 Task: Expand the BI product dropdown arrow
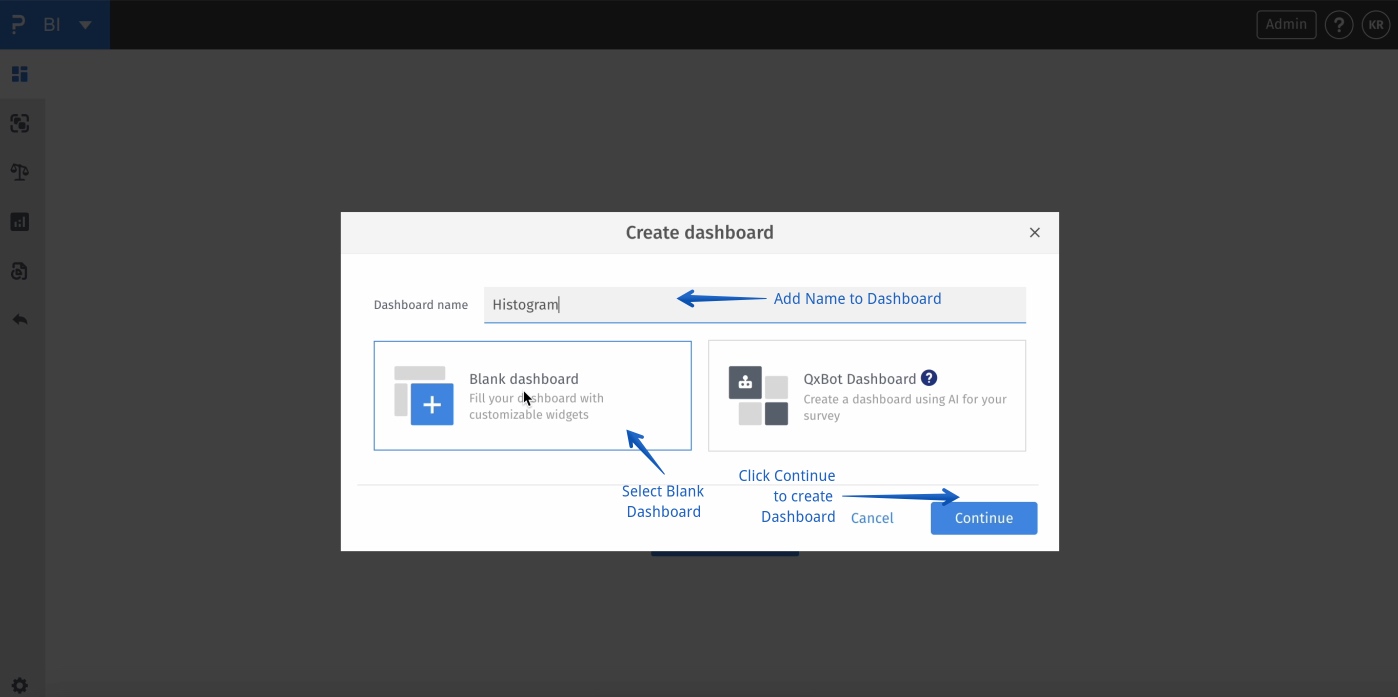tap(85, 25)
